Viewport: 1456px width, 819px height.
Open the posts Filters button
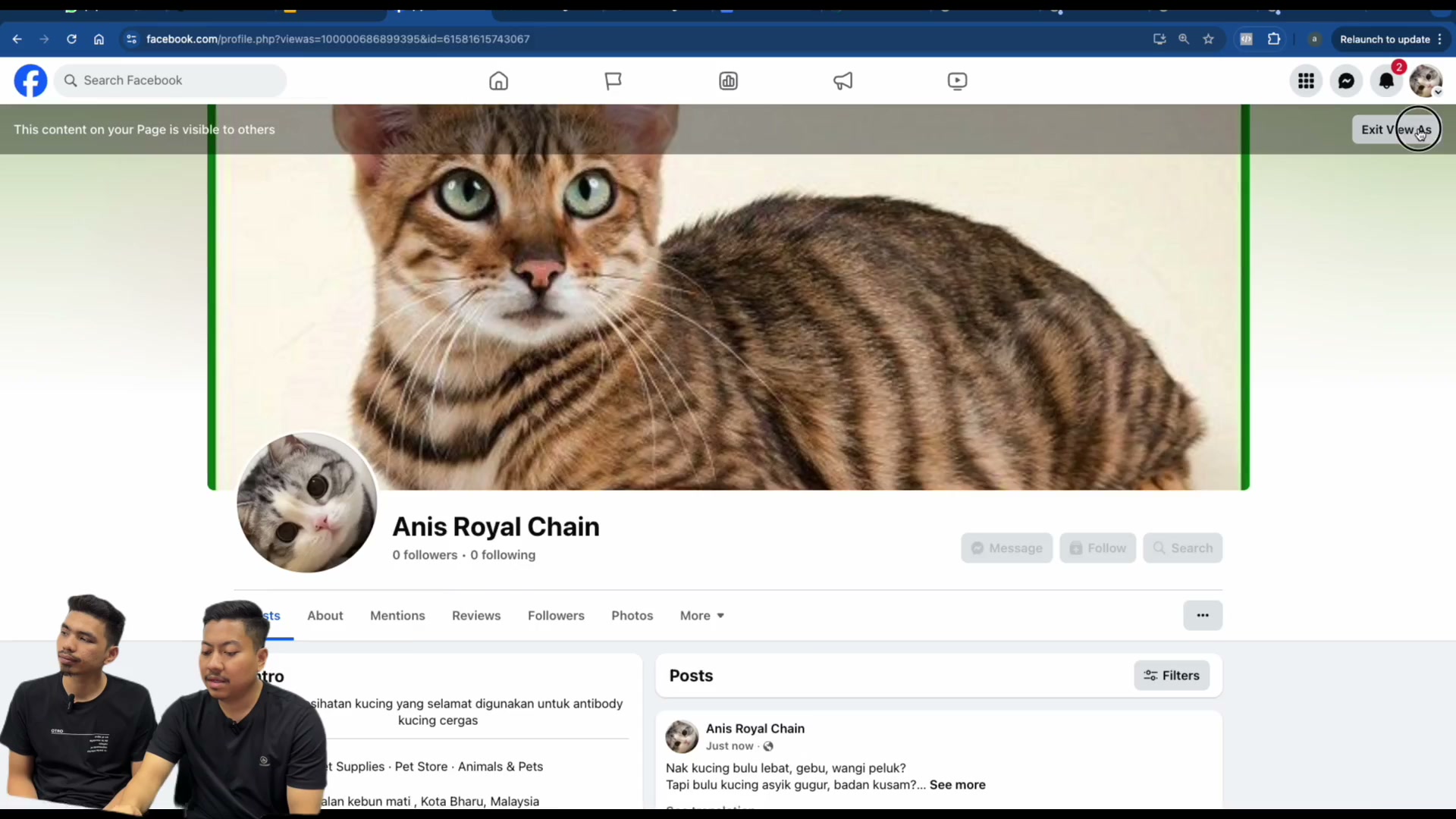pos(1172,675)
